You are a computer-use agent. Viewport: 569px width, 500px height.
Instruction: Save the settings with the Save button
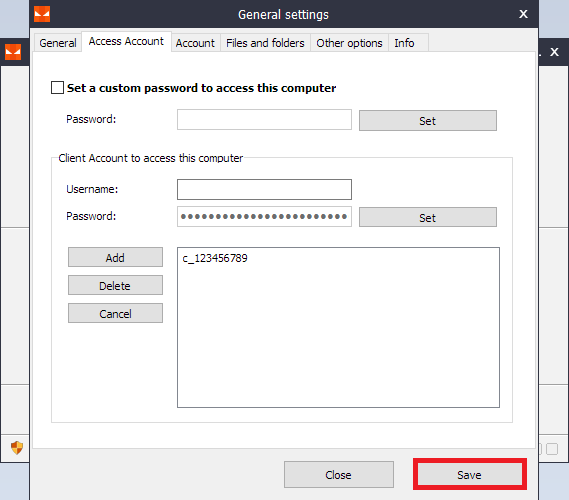coord(469,474)
